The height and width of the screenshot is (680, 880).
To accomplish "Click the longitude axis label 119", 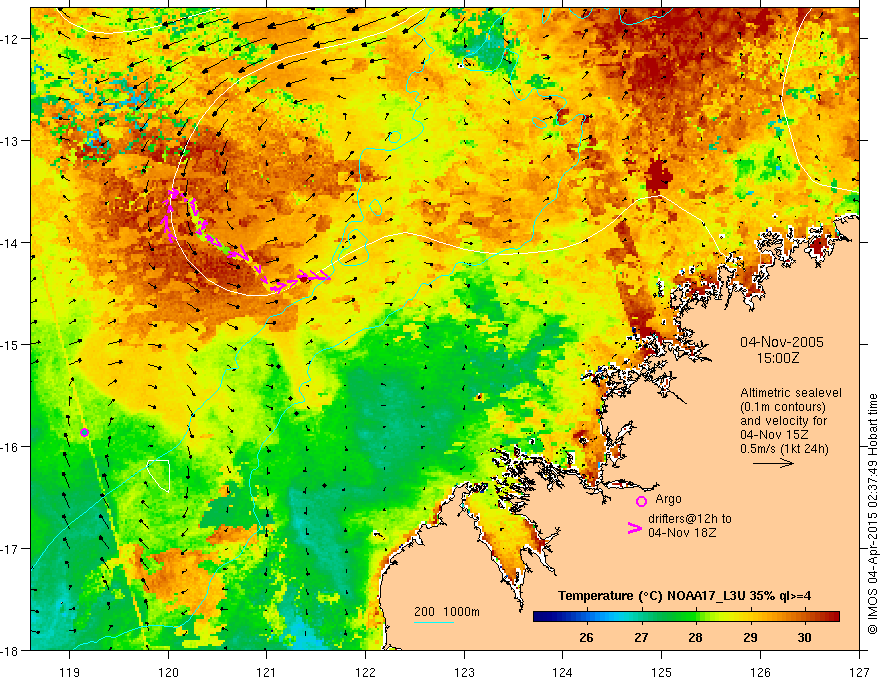I will pos(69,672).
